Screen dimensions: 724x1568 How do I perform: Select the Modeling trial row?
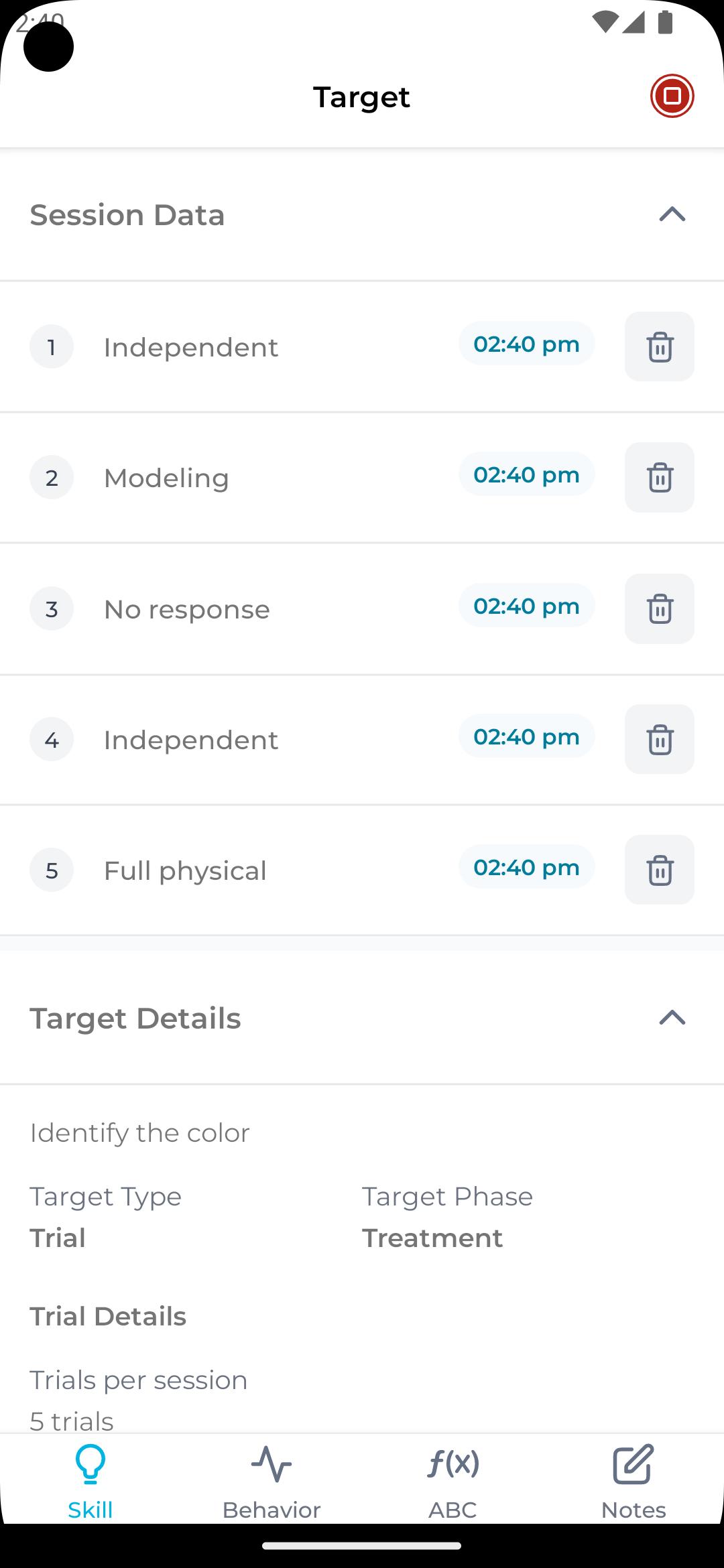[362, 478]
